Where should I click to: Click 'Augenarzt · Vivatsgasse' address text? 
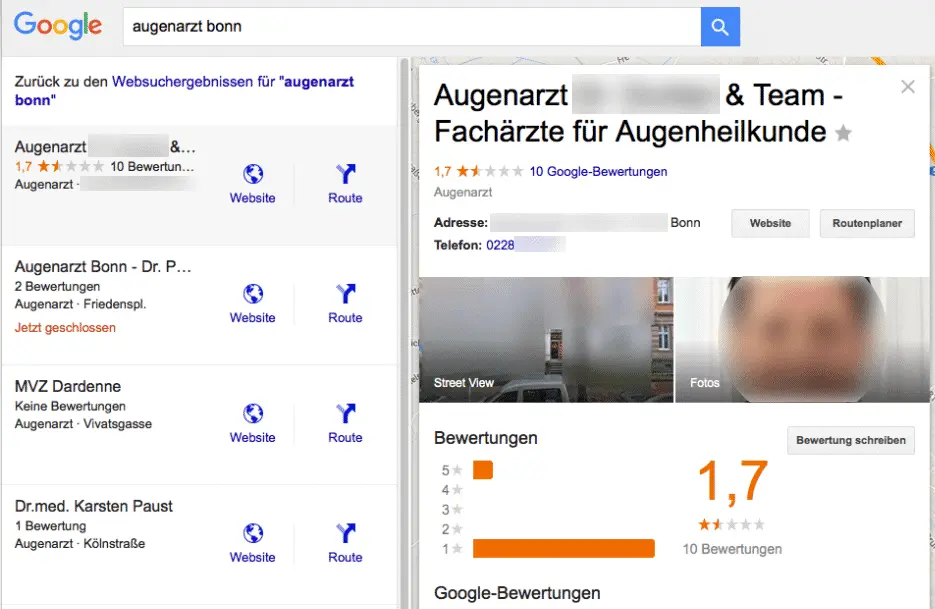[83, 424]
